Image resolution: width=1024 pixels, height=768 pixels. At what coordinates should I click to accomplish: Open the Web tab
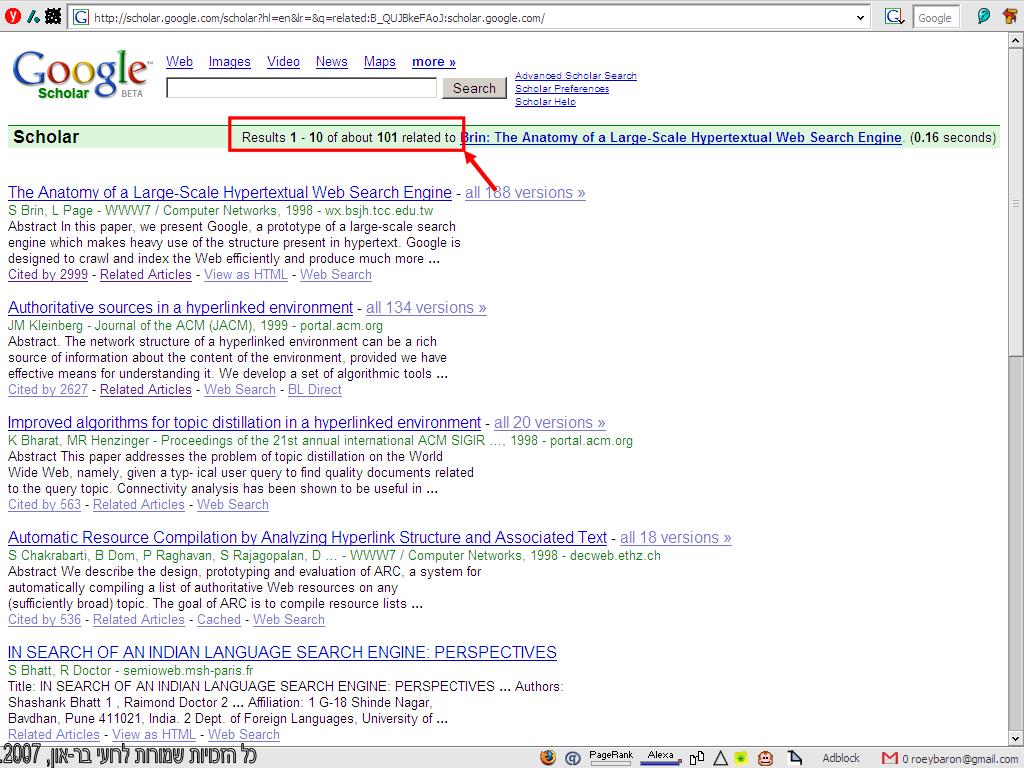tap(179, 61)
